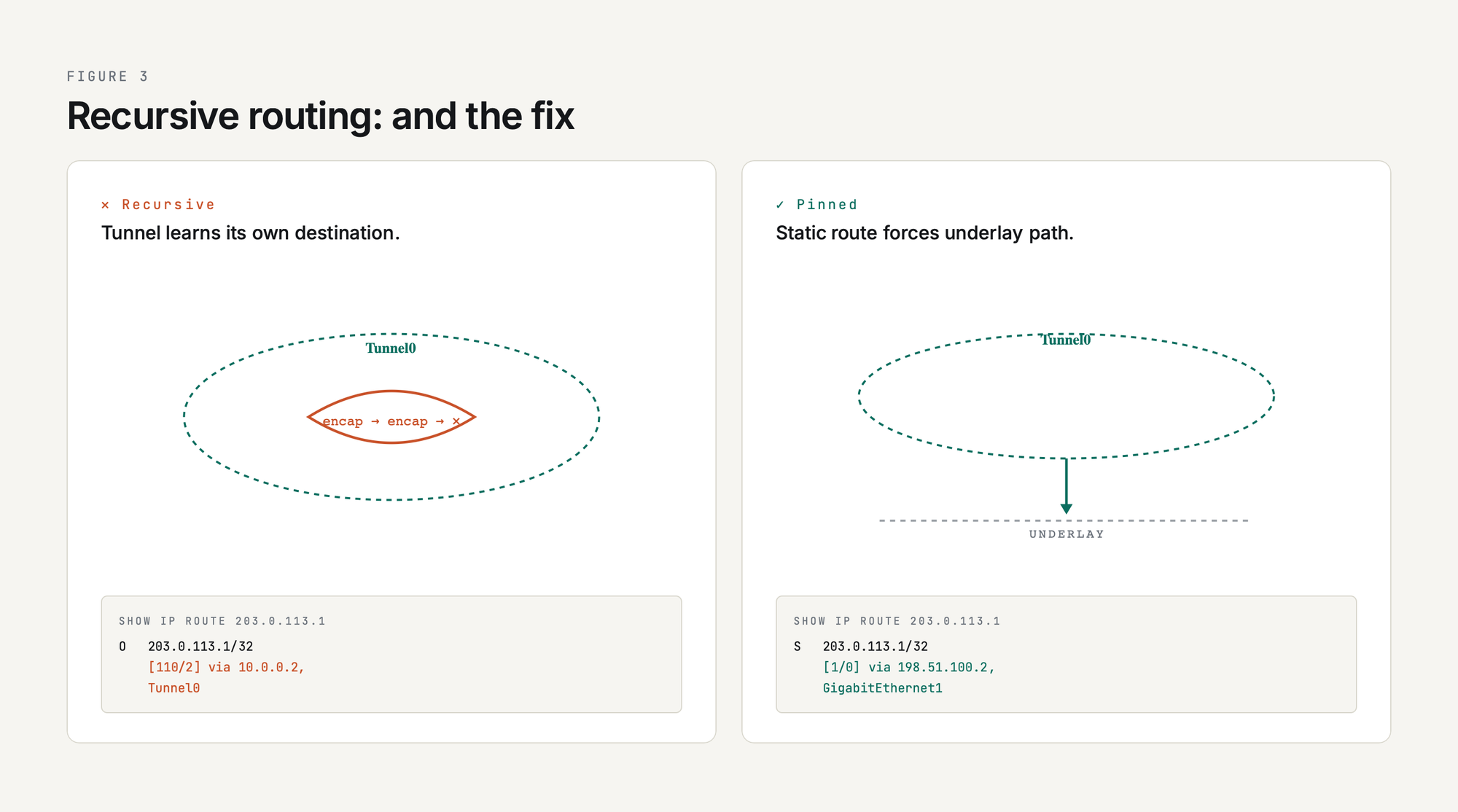
Task: Click the dashed underlay line
Action: coord(1064,520)
